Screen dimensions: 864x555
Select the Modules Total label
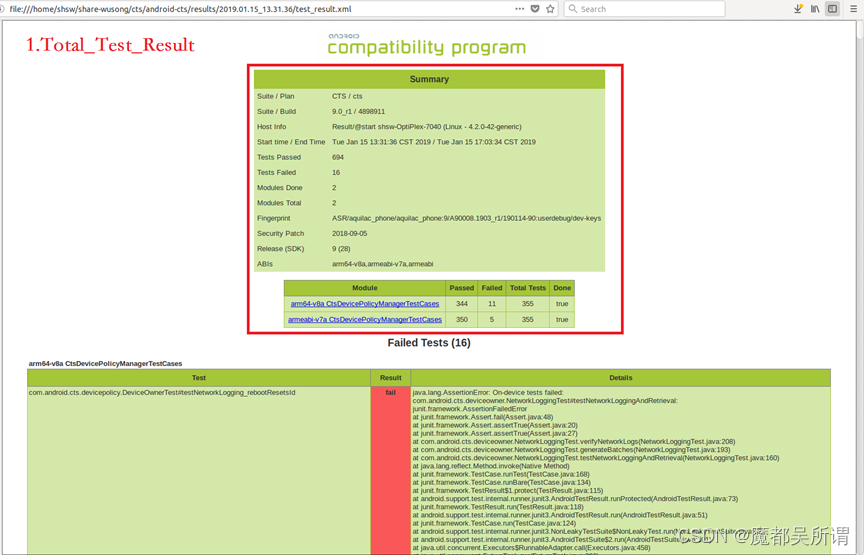tap(279, 203)
